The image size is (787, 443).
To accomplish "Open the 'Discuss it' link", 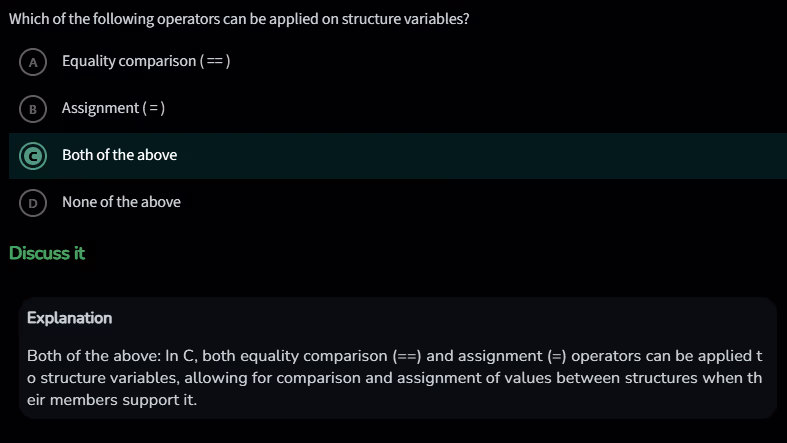I will [47, 253].
